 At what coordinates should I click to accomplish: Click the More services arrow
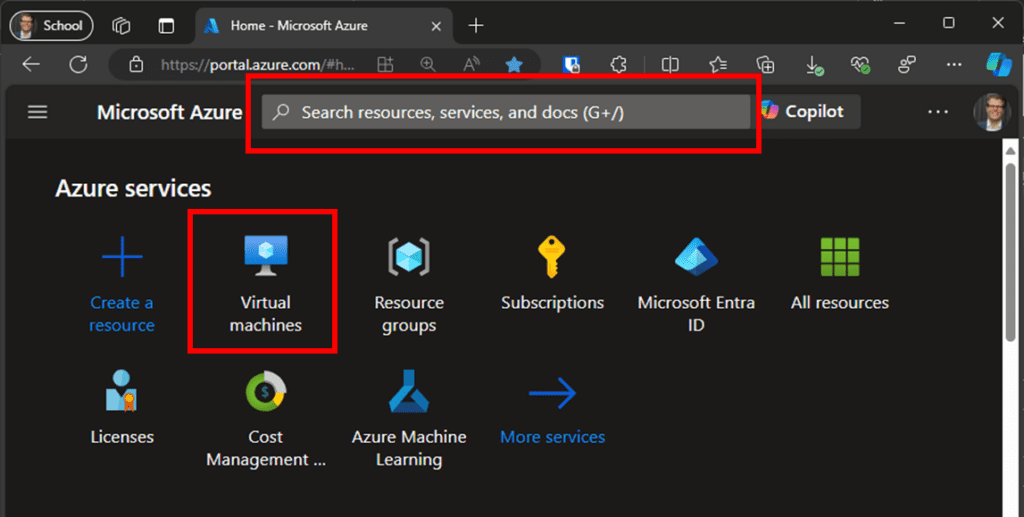(552, 393)
